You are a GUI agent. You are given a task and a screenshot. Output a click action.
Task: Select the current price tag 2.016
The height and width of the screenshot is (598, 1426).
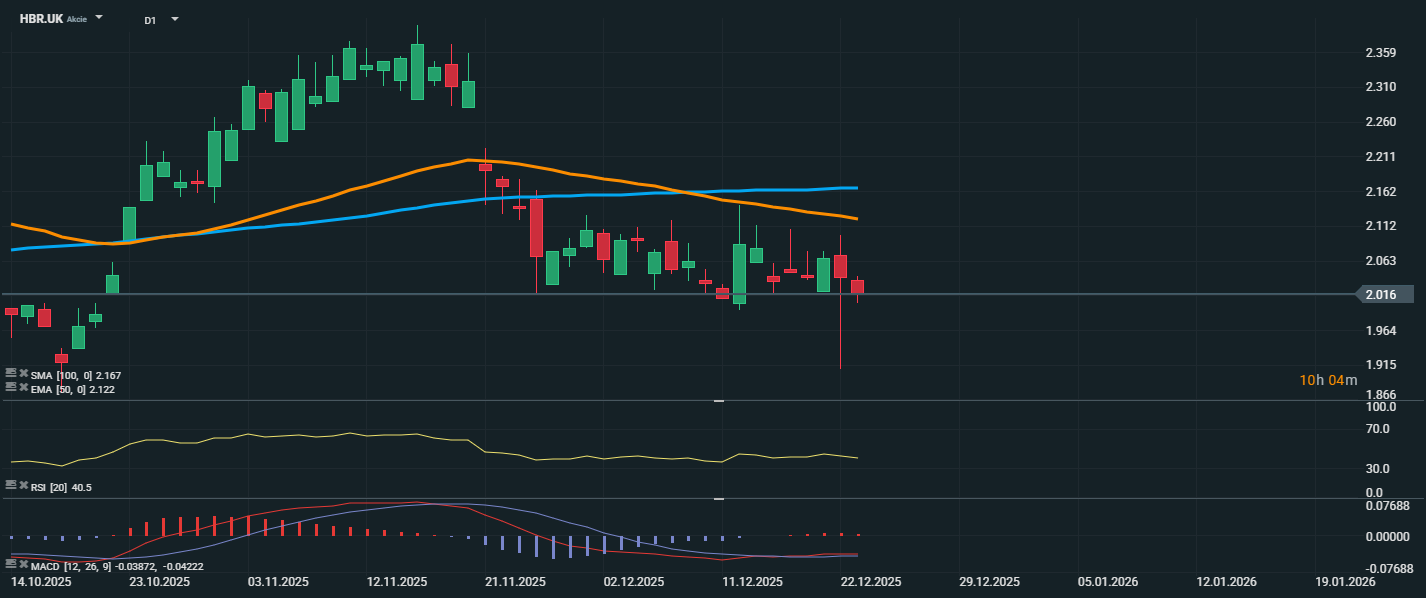pyautogui.click(x=1384, y=294)
